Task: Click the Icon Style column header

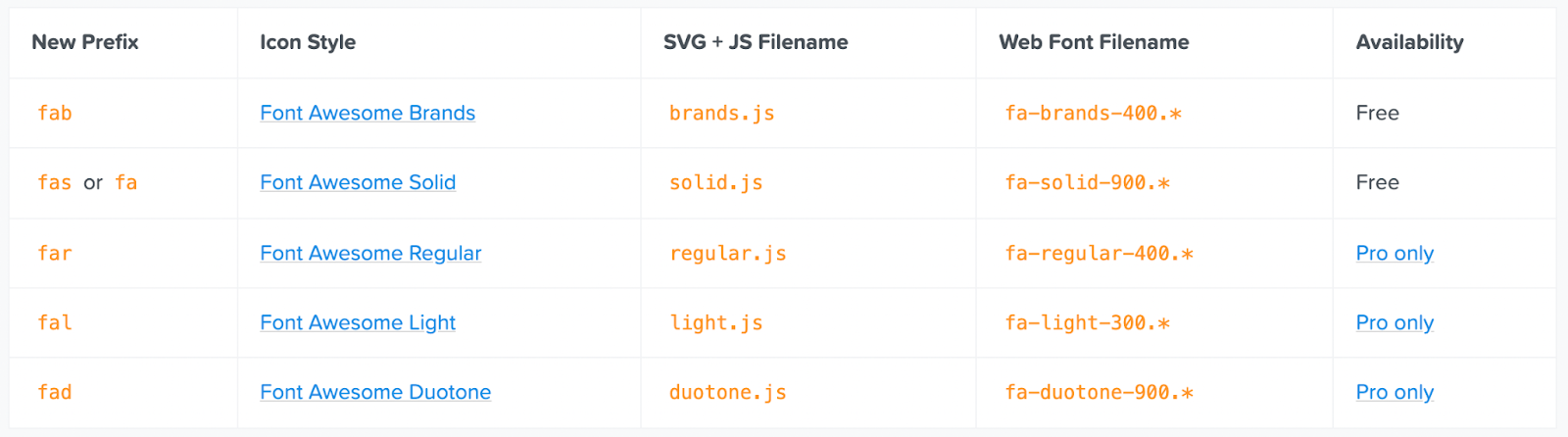Action: pyautogui.click(x=308, y=42)
